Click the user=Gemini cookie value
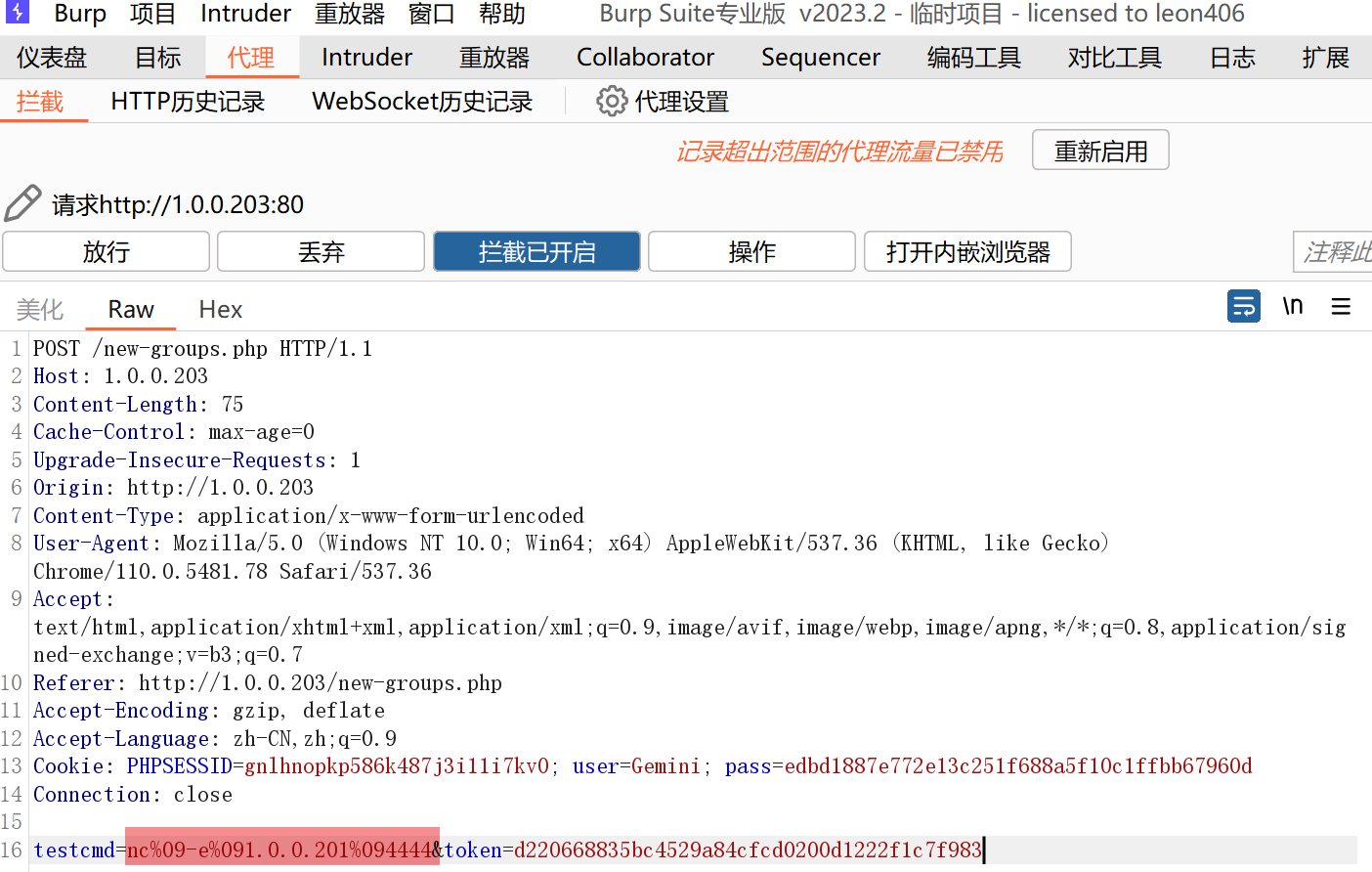The height and width of the screenshot is (872, 1372). (636, 766)
